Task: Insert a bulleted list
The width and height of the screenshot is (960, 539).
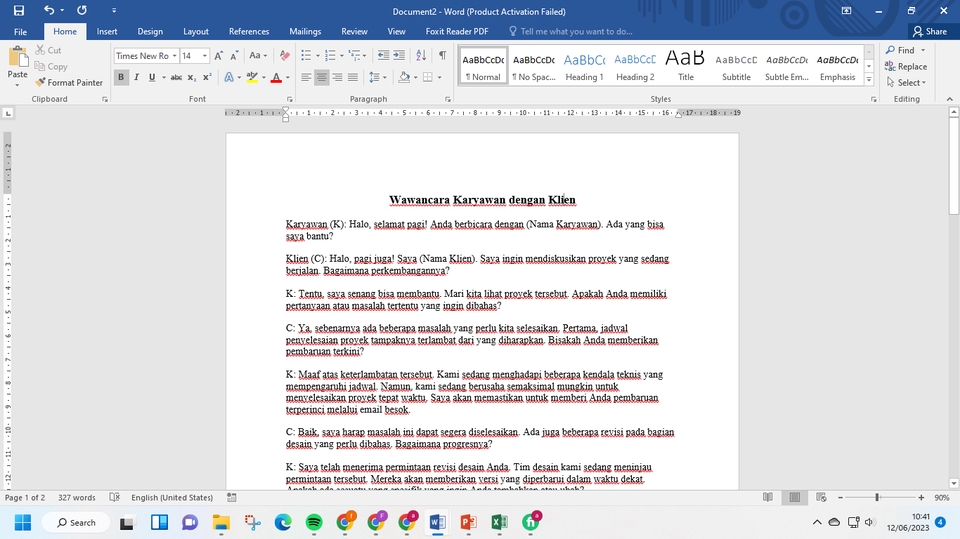Action: click(x=307, y=56)
